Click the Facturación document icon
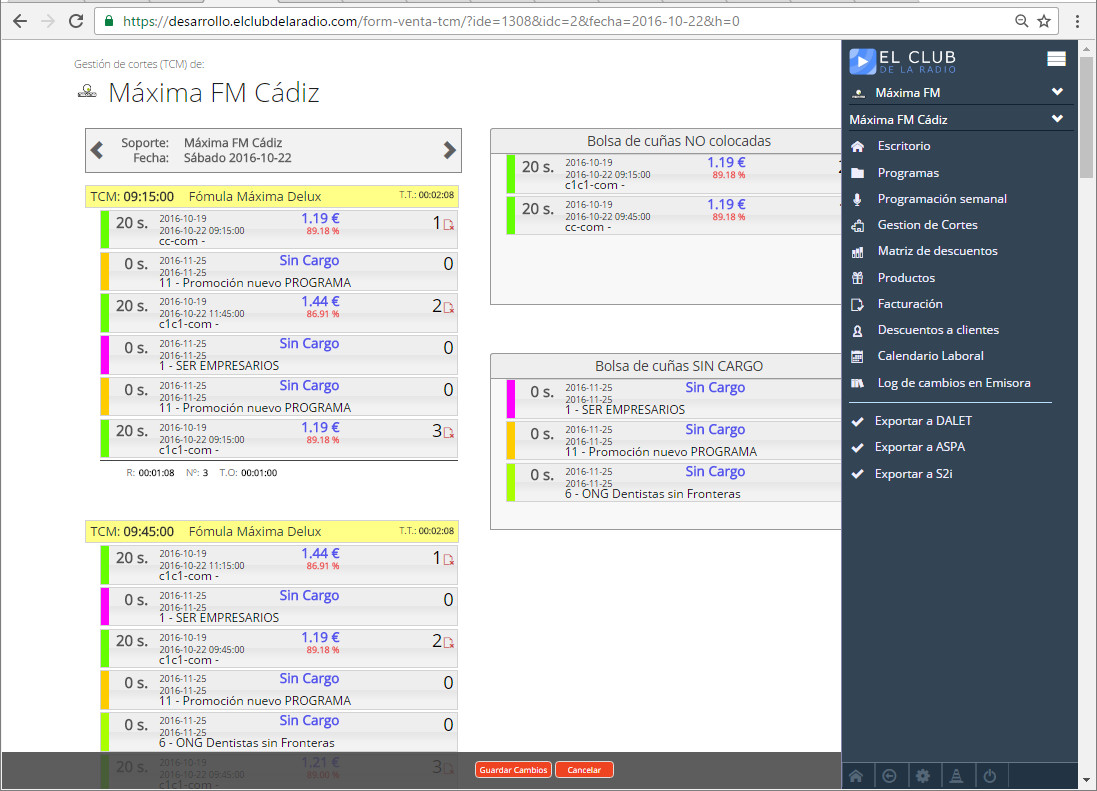Screen dimensions: 1097x791 point(857,304)
